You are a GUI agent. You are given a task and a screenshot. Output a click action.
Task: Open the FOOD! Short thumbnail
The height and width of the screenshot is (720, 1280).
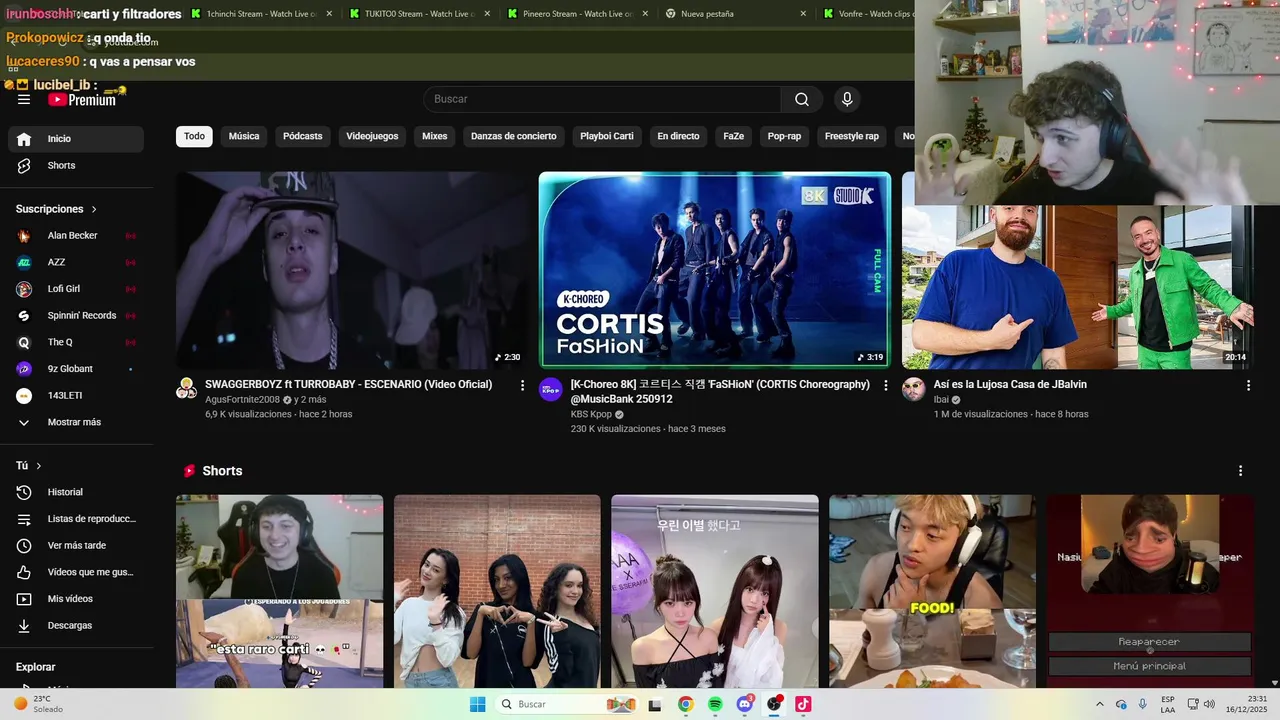[932, 591]
